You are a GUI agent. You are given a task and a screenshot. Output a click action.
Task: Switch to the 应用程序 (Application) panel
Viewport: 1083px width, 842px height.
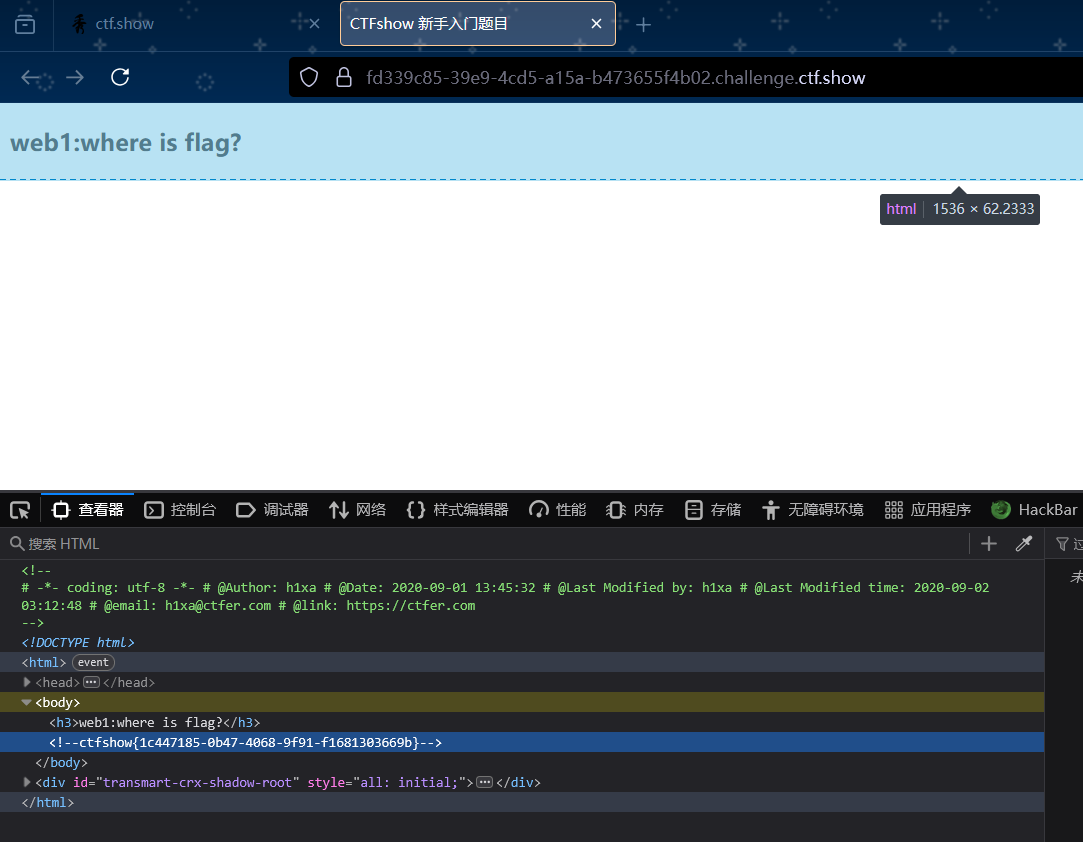[x=928, y=510]
